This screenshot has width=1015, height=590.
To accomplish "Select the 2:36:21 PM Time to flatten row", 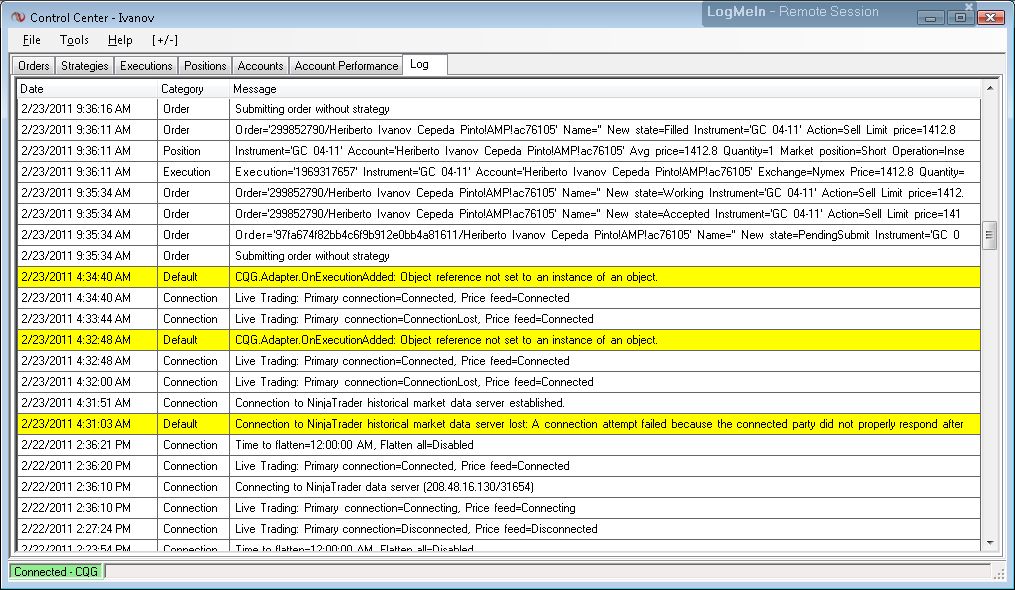I will pyautogui.click(x=498, y=445).
